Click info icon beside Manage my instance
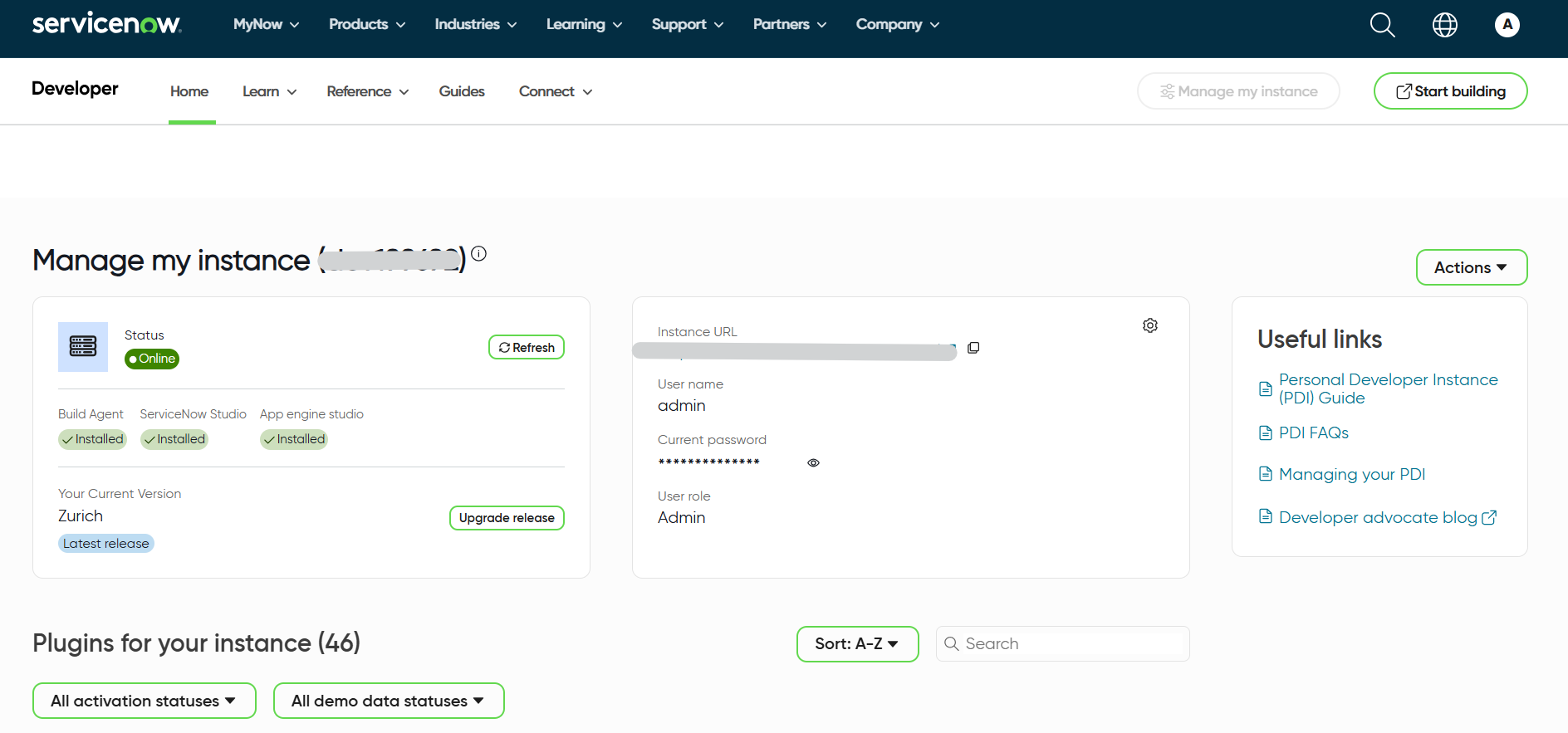The image size is (1568, 733). pos(479,253)
